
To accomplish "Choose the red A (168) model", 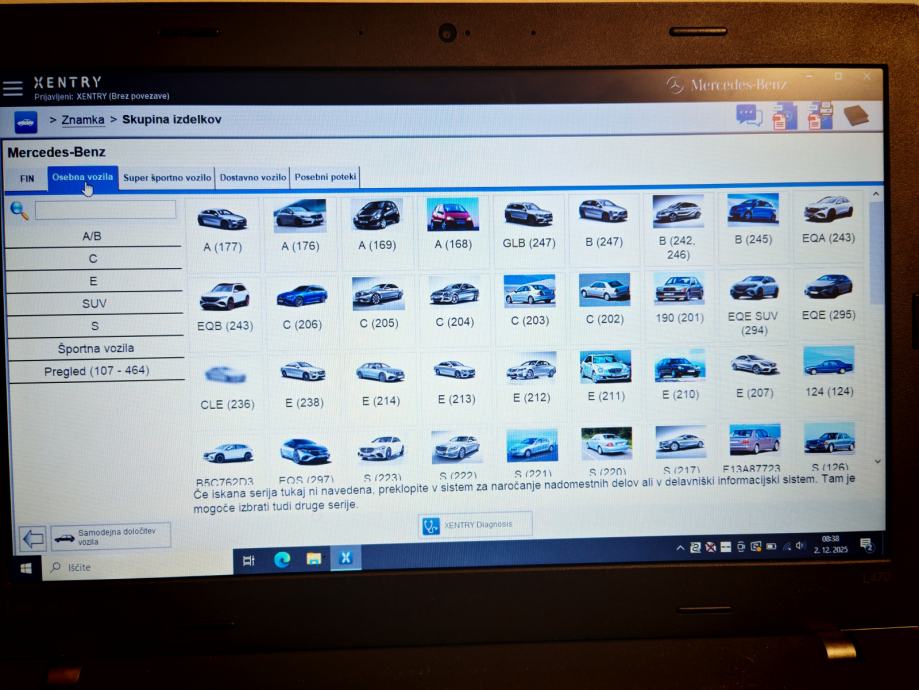I will [452, 224].
